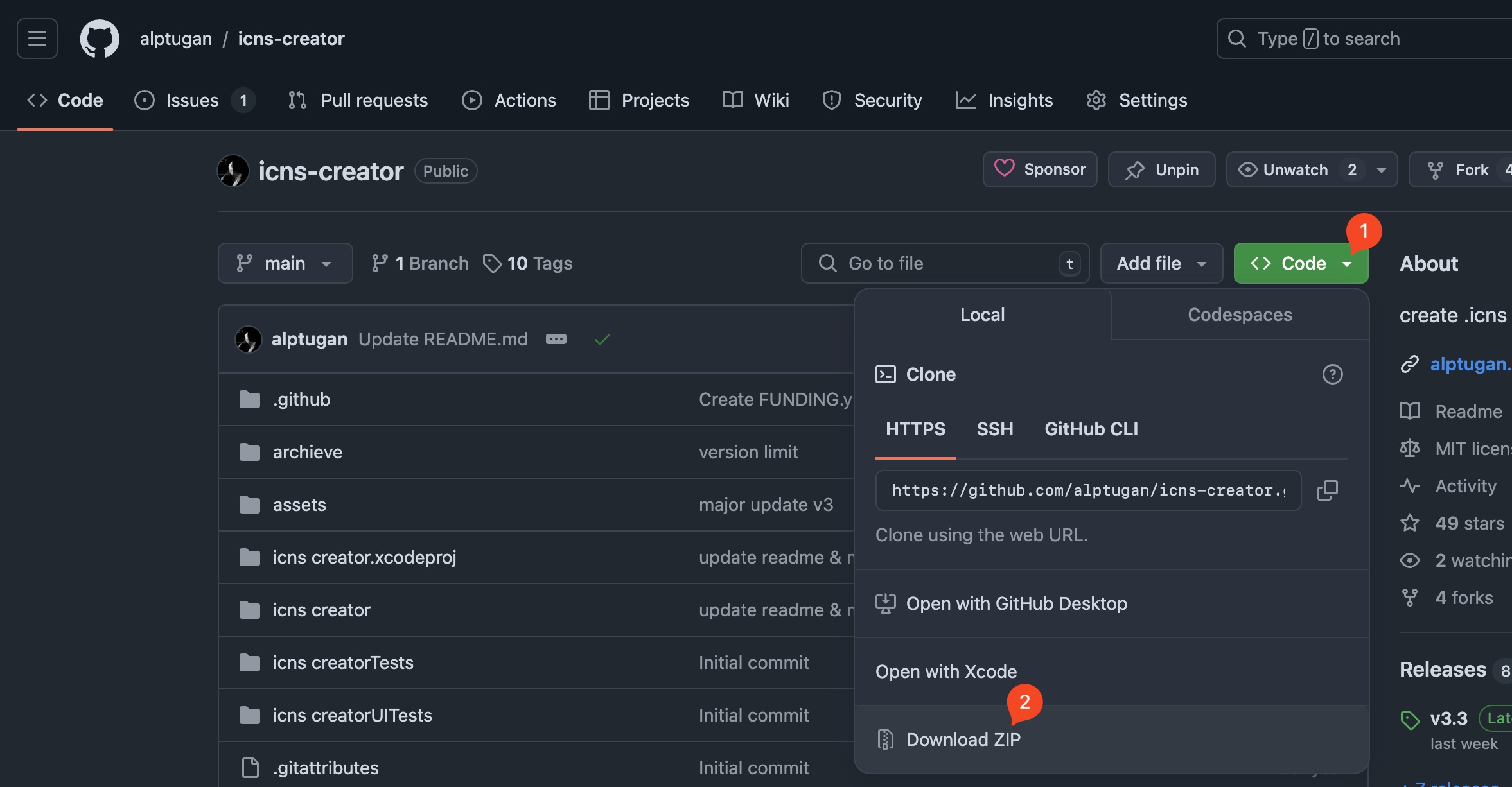The image size is (1512, 787).
Task: Expand the main branch dropdown
Action: tap(285, 263)
